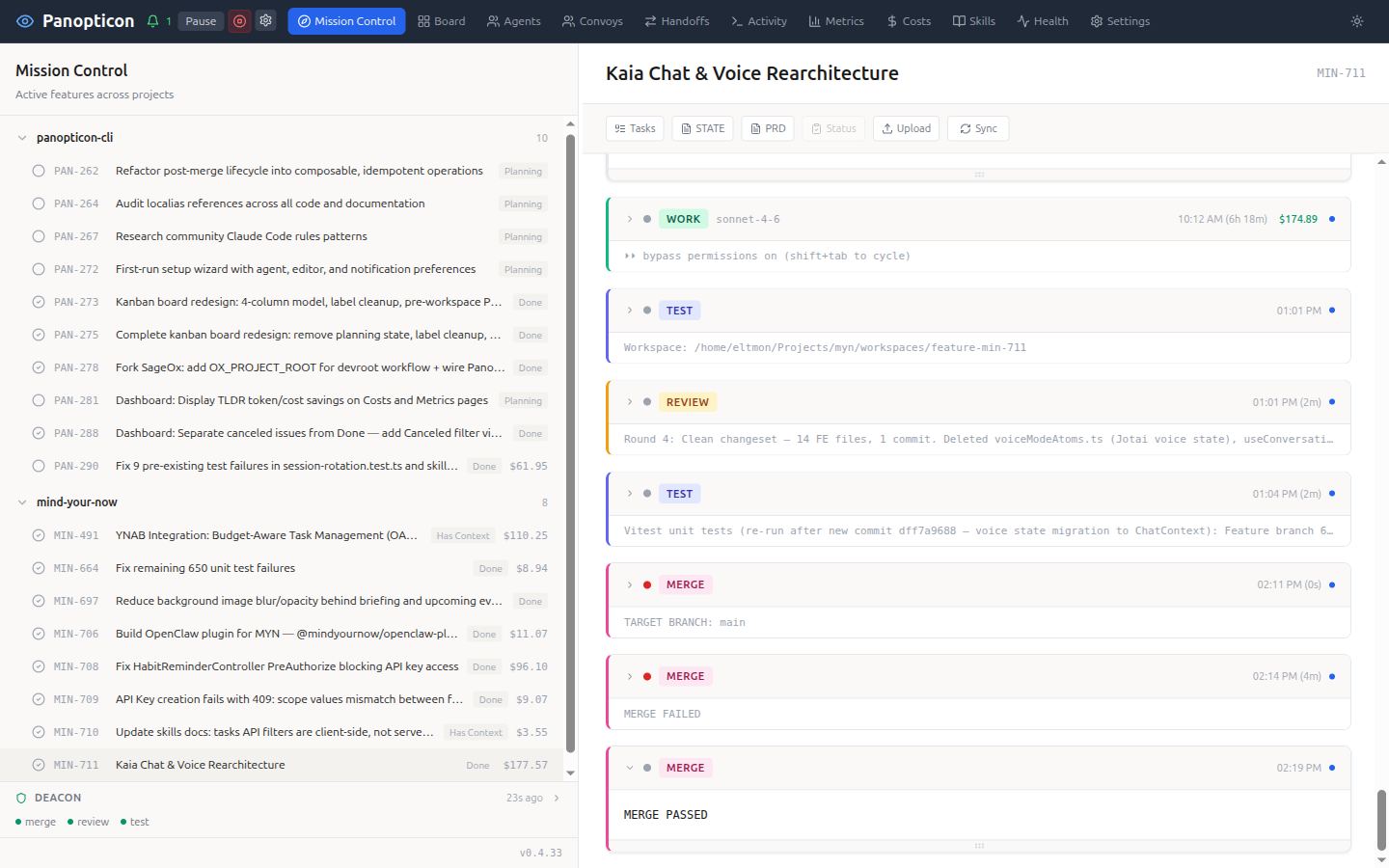This screenshot has height=868, width=1389.
Task: Open the STATE document button
Action: [x=702, y=128]
